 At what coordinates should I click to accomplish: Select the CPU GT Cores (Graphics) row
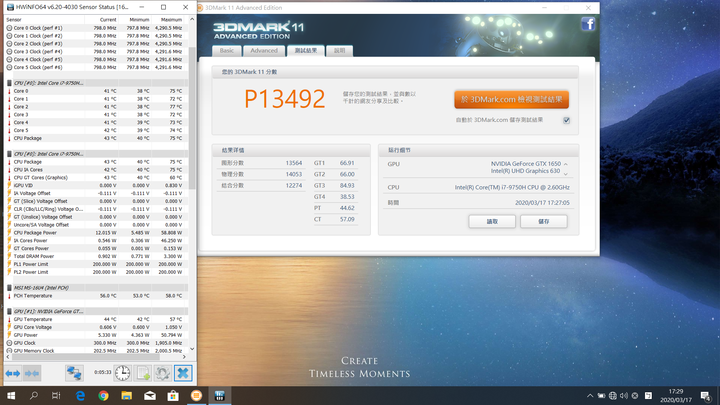point(96,178)
